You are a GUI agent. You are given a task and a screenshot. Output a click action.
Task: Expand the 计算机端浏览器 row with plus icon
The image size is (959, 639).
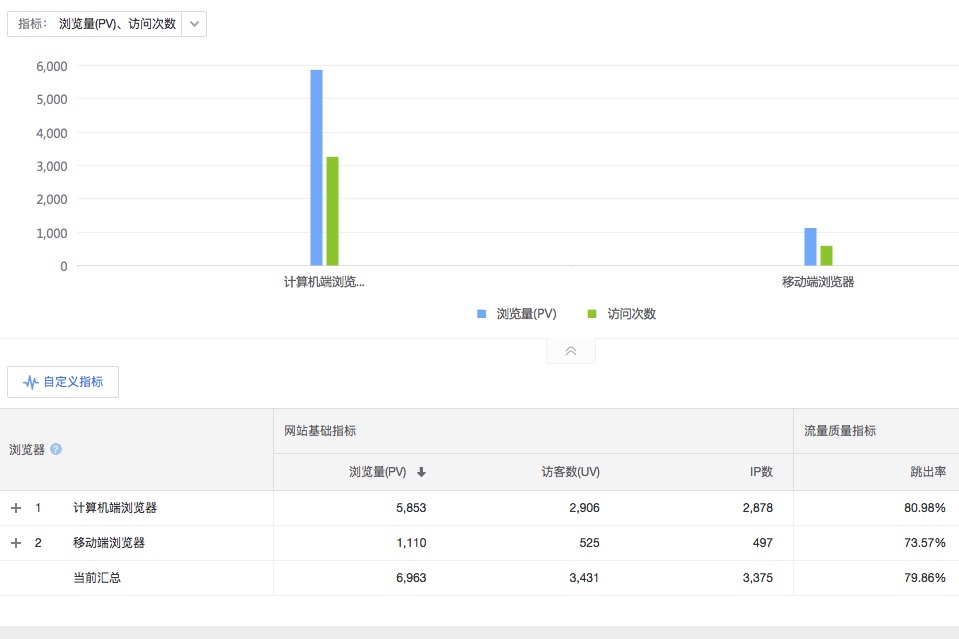coord(16,508)
